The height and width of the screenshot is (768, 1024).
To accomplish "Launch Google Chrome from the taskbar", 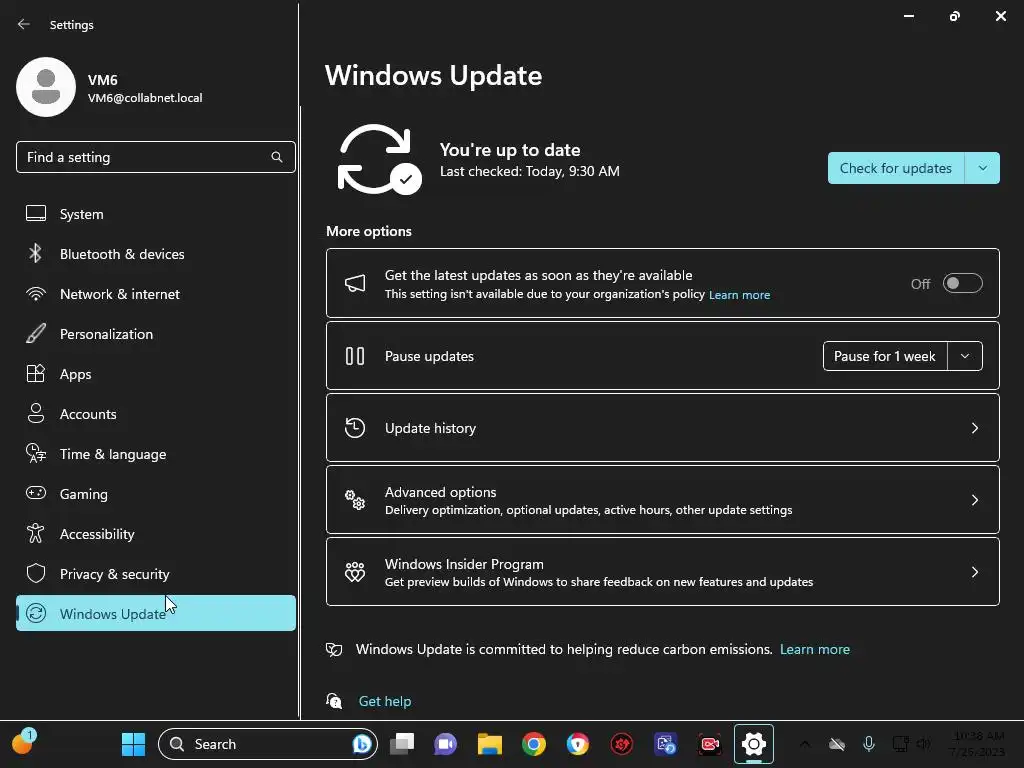I will click(x=534, y=744).
